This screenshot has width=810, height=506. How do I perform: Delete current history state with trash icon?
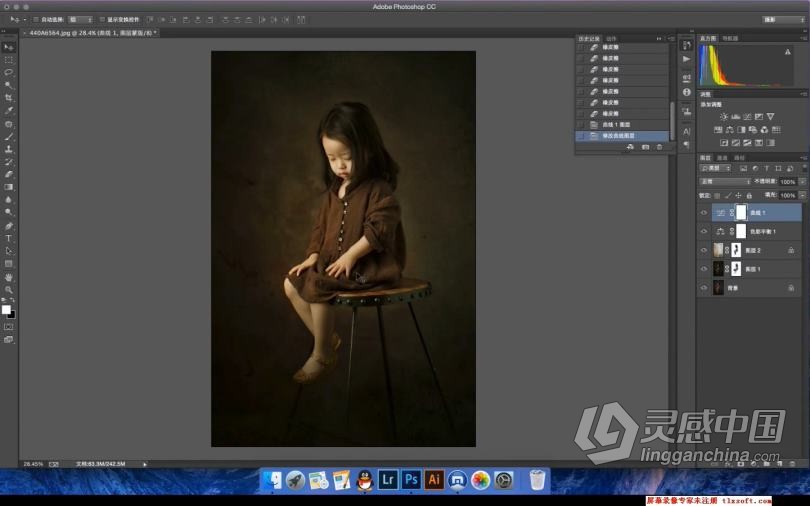point(659,147)
